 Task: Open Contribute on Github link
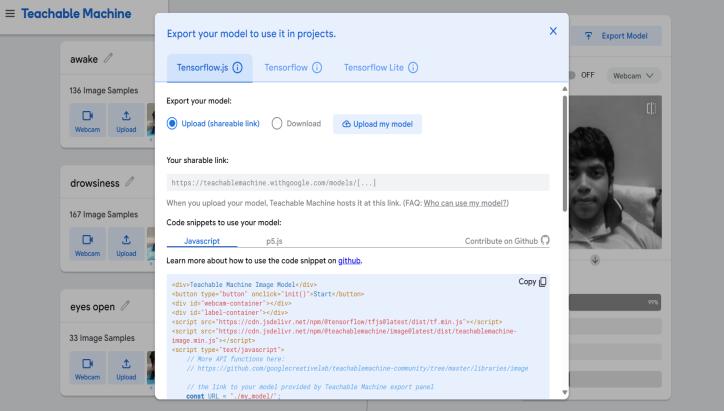(x=507, y=241)
